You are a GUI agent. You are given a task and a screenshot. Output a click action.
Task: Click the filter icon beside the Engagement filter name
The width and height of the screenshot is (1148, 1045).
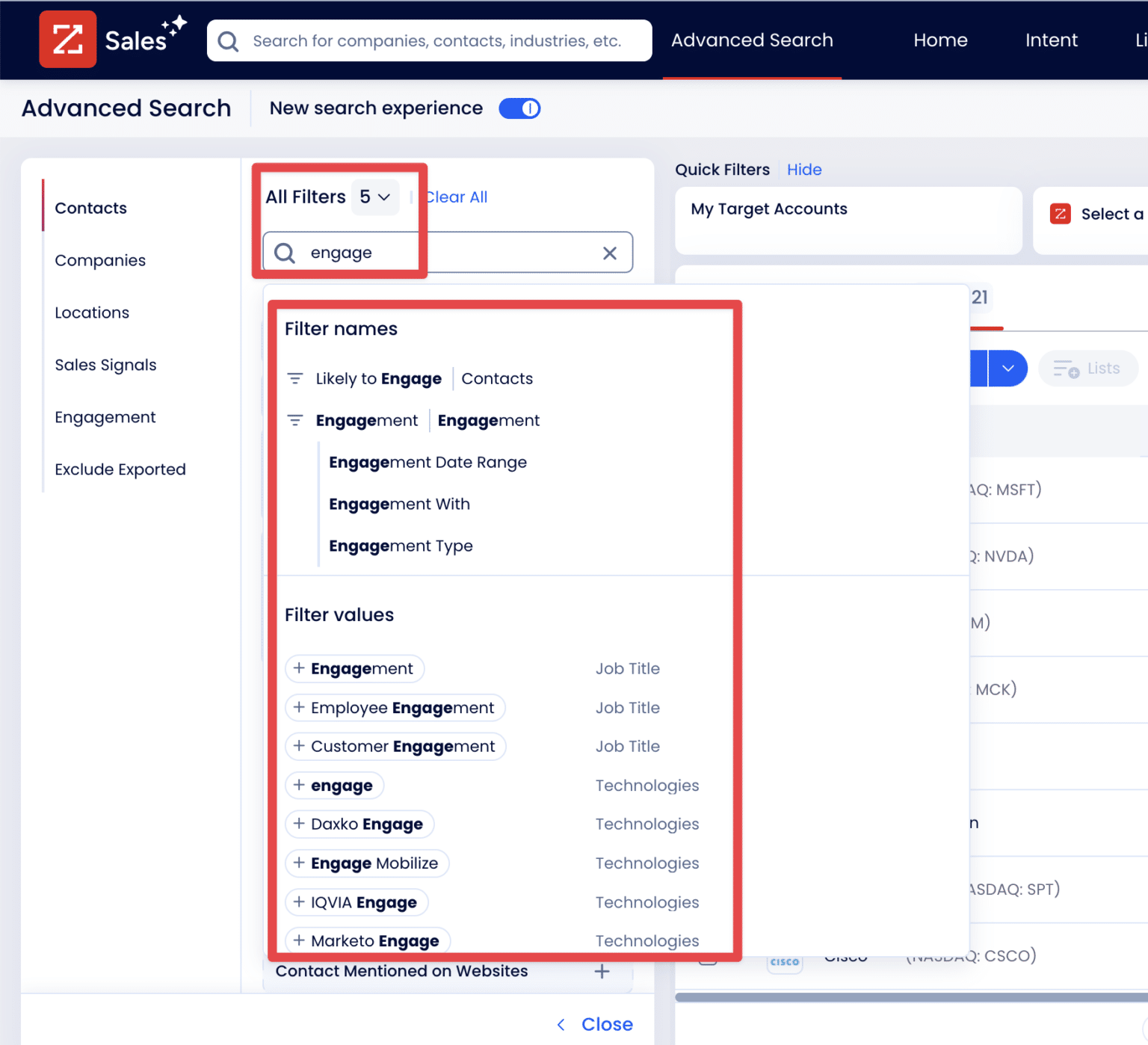[x=295, y=420]
